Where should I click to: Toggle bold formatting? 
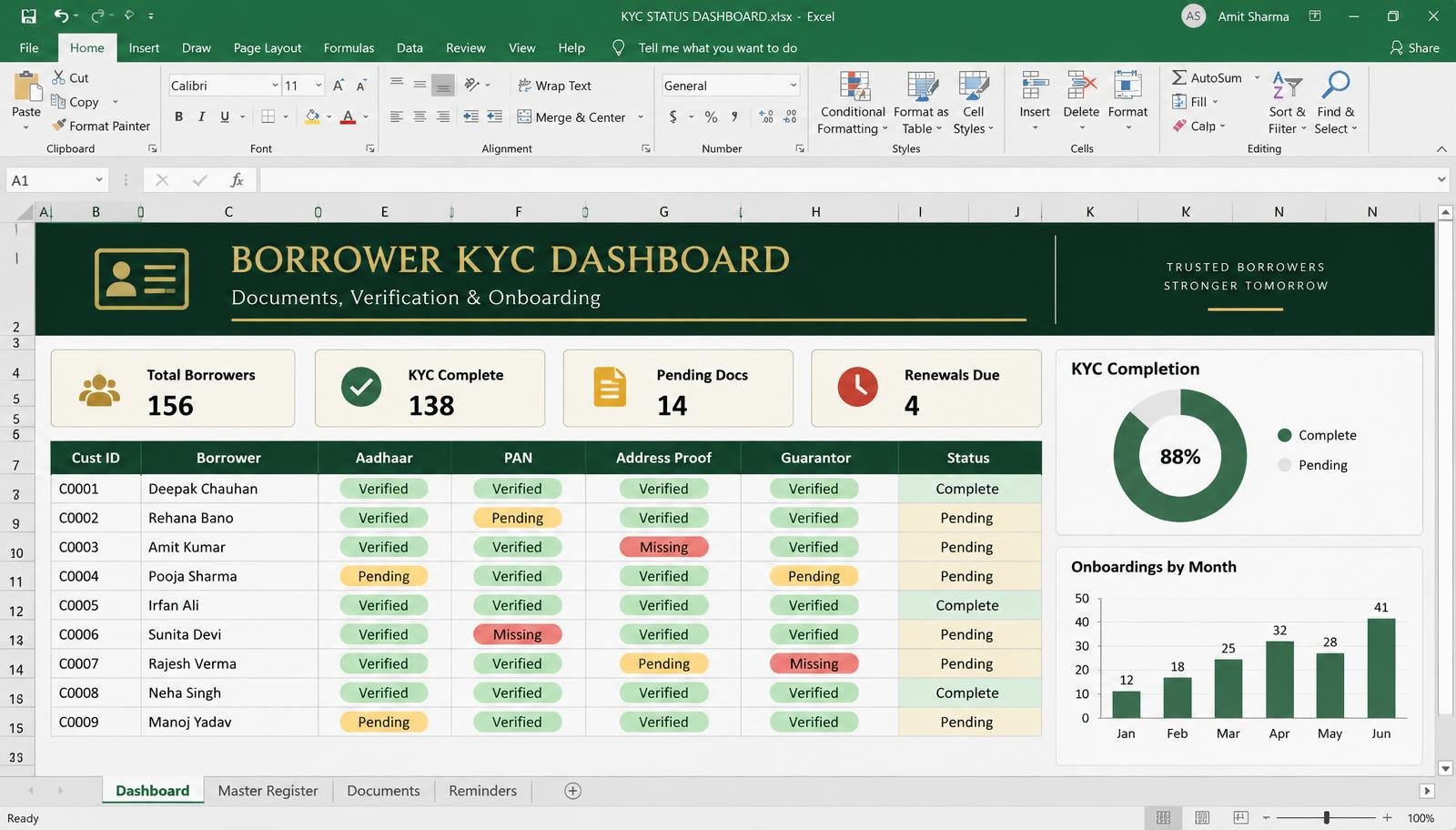178,116
